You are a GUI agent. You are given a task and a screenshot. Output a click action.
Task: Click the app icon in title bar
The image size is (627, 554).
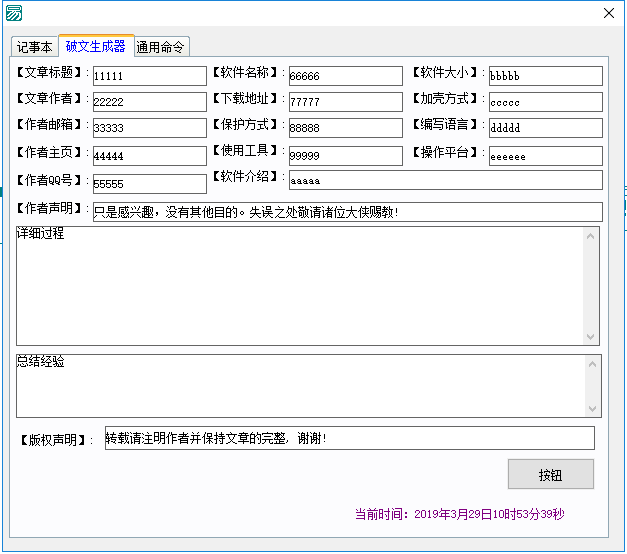click(x=14, y=13)
